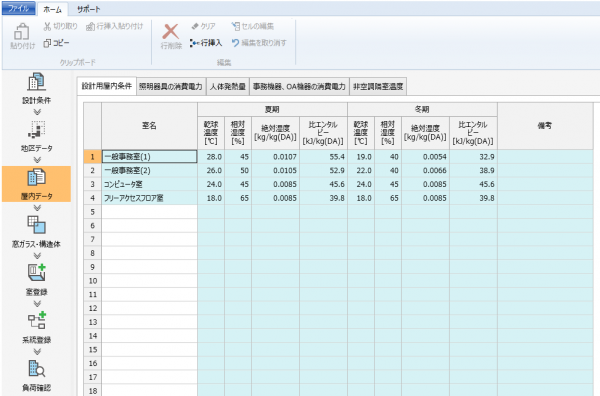Select room name cell 一般事務室(2)
This screenshot has height=396, width=600.
coord(149,170)
